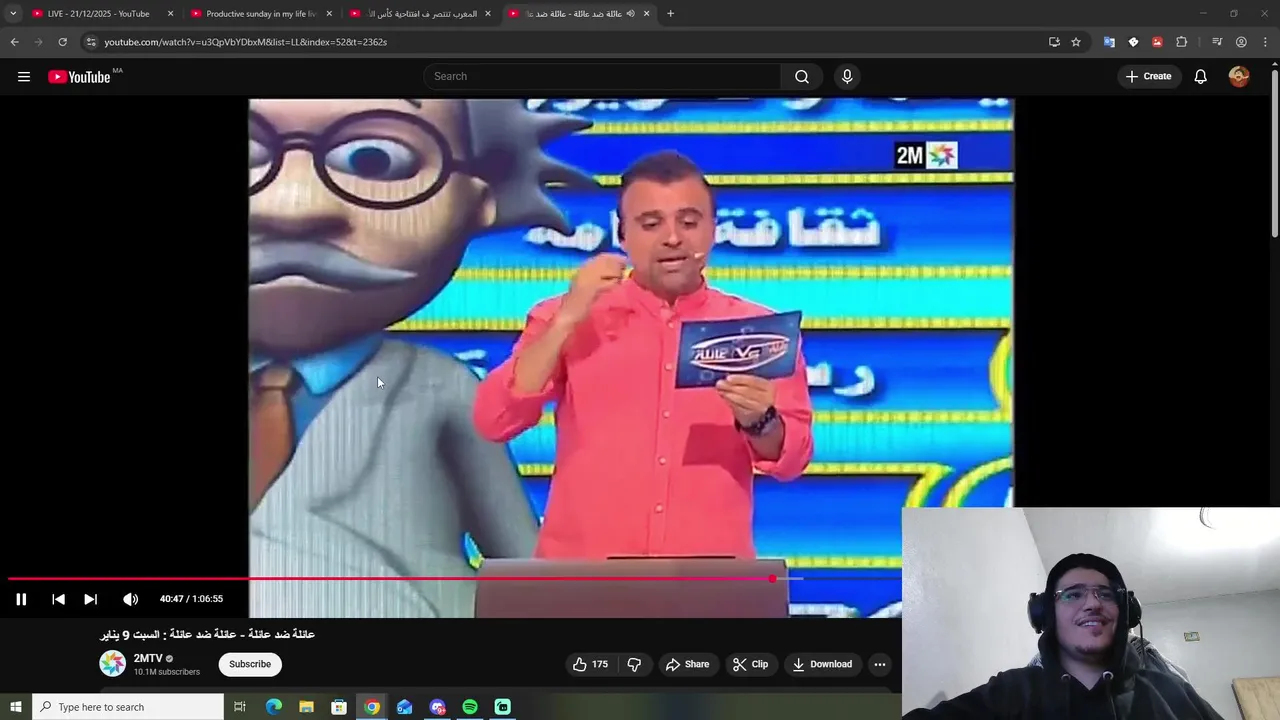Download the video
Viewport: 1280px width, 720px height.
[822, 664]
